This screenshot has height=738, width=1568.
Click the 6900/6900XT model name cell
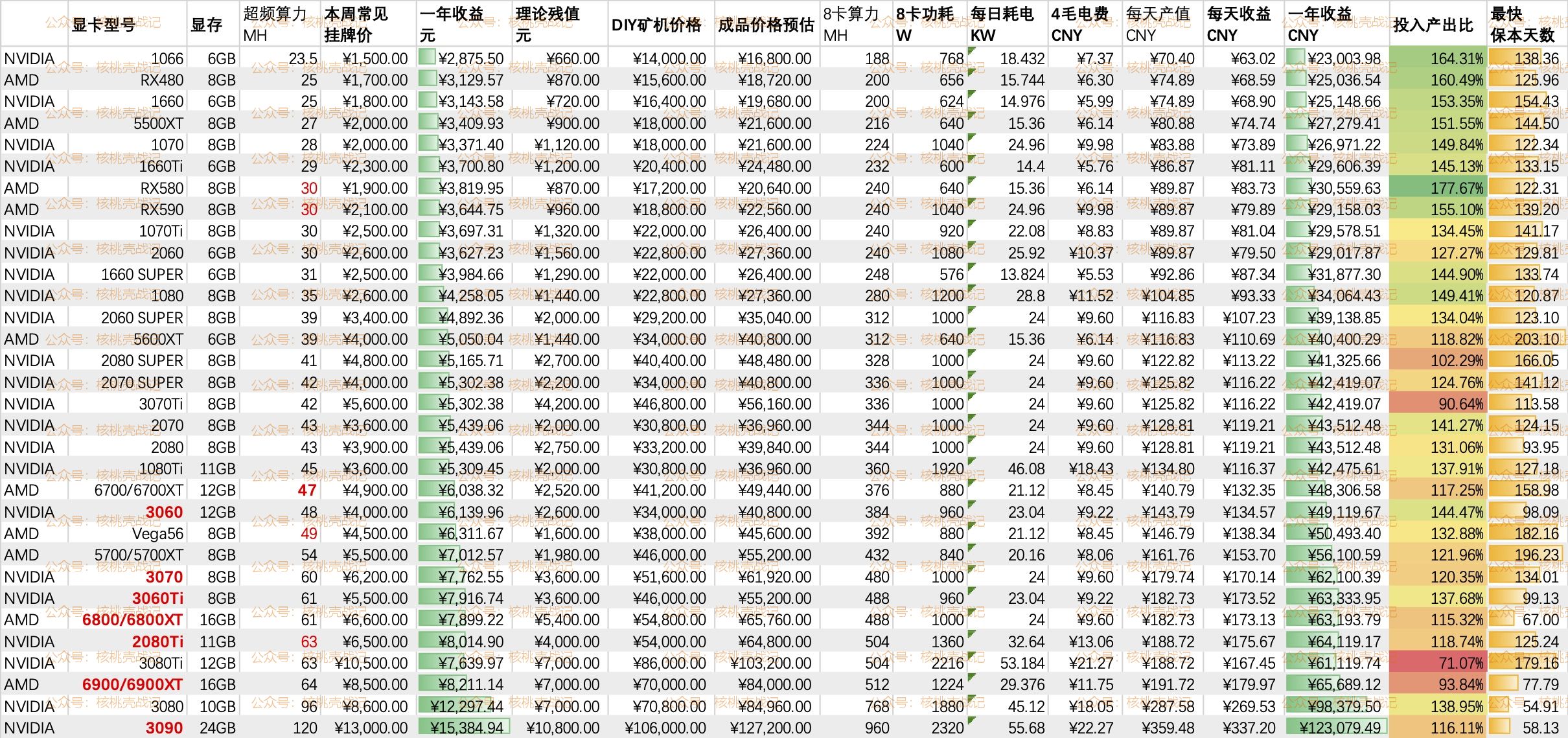[x=132, y=684]
